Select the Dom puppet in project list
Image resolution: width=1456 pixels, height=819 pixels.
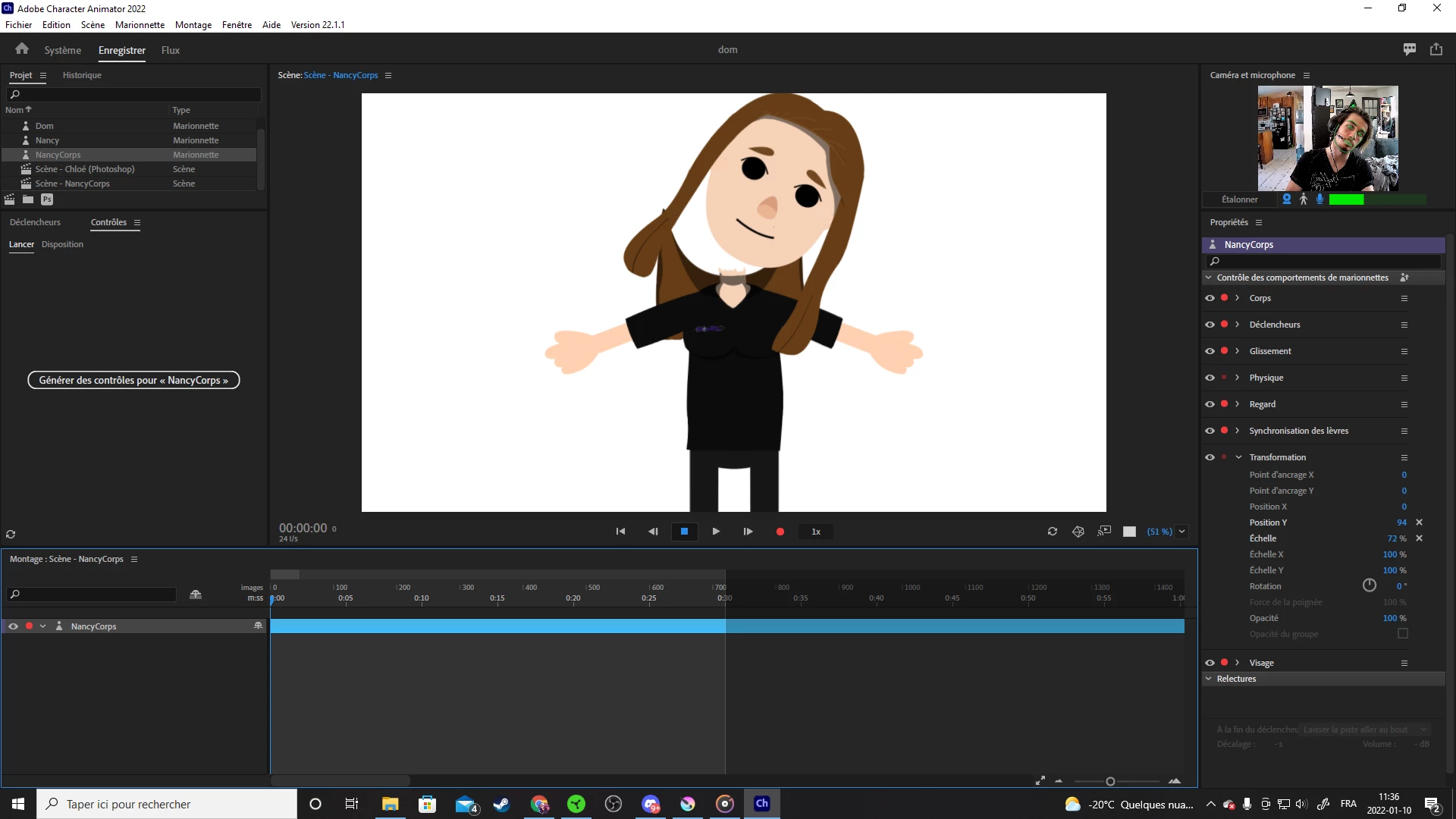pyautogui.click(x=45, y=126)
